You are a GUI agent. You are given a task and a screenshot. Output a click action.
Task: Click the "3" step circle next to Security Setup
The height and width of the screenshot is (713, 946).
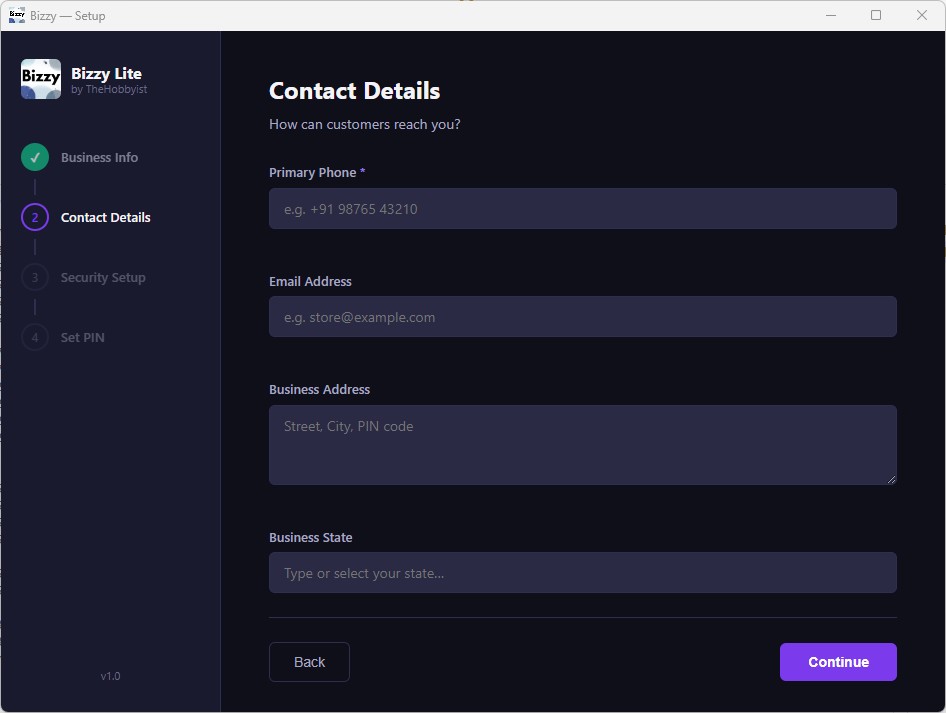pos(34,277)
